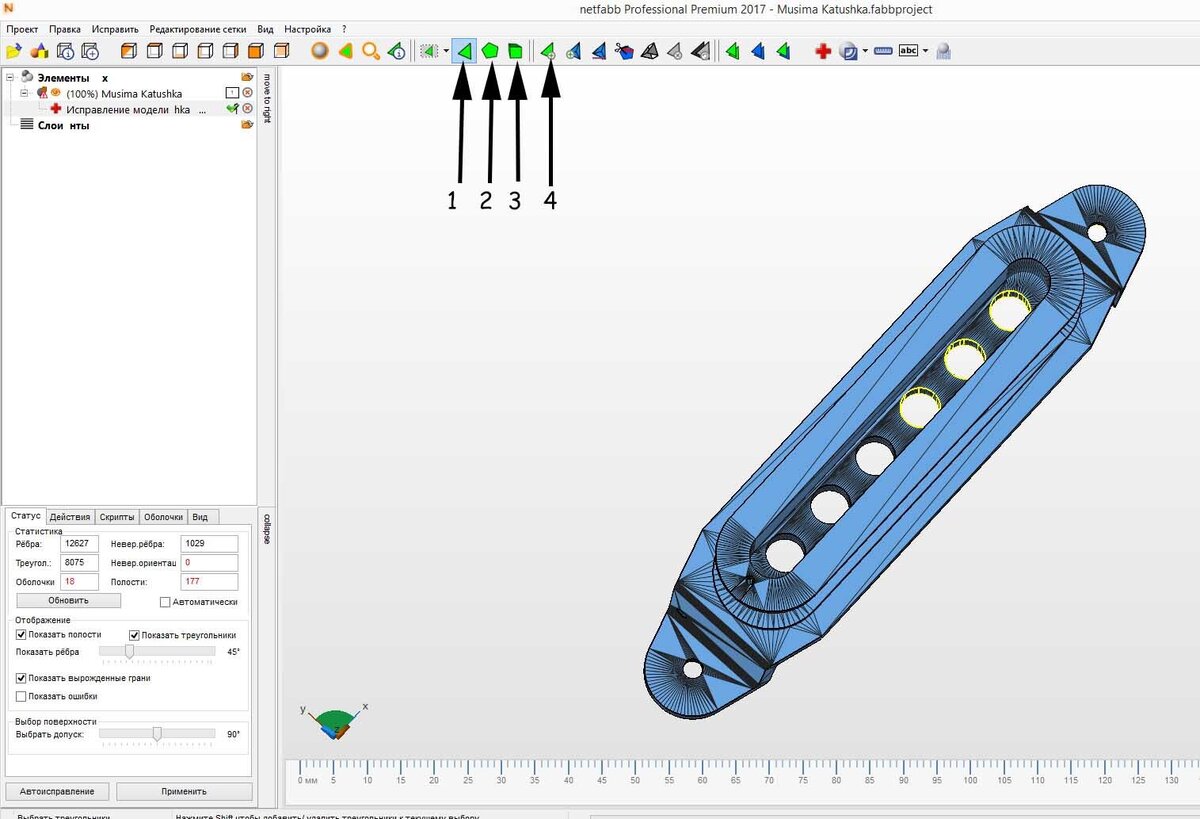Choose the select shells green cube tool

coord(515,51)
